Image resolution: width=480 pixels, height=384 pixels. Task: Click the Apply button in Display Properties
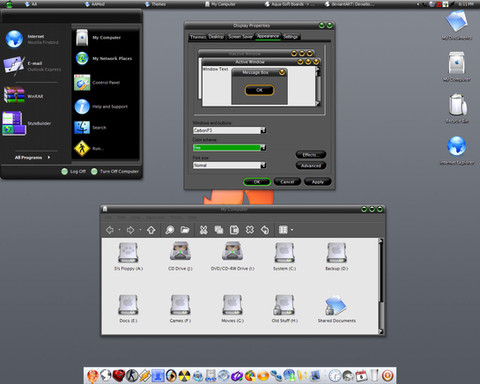318,182
